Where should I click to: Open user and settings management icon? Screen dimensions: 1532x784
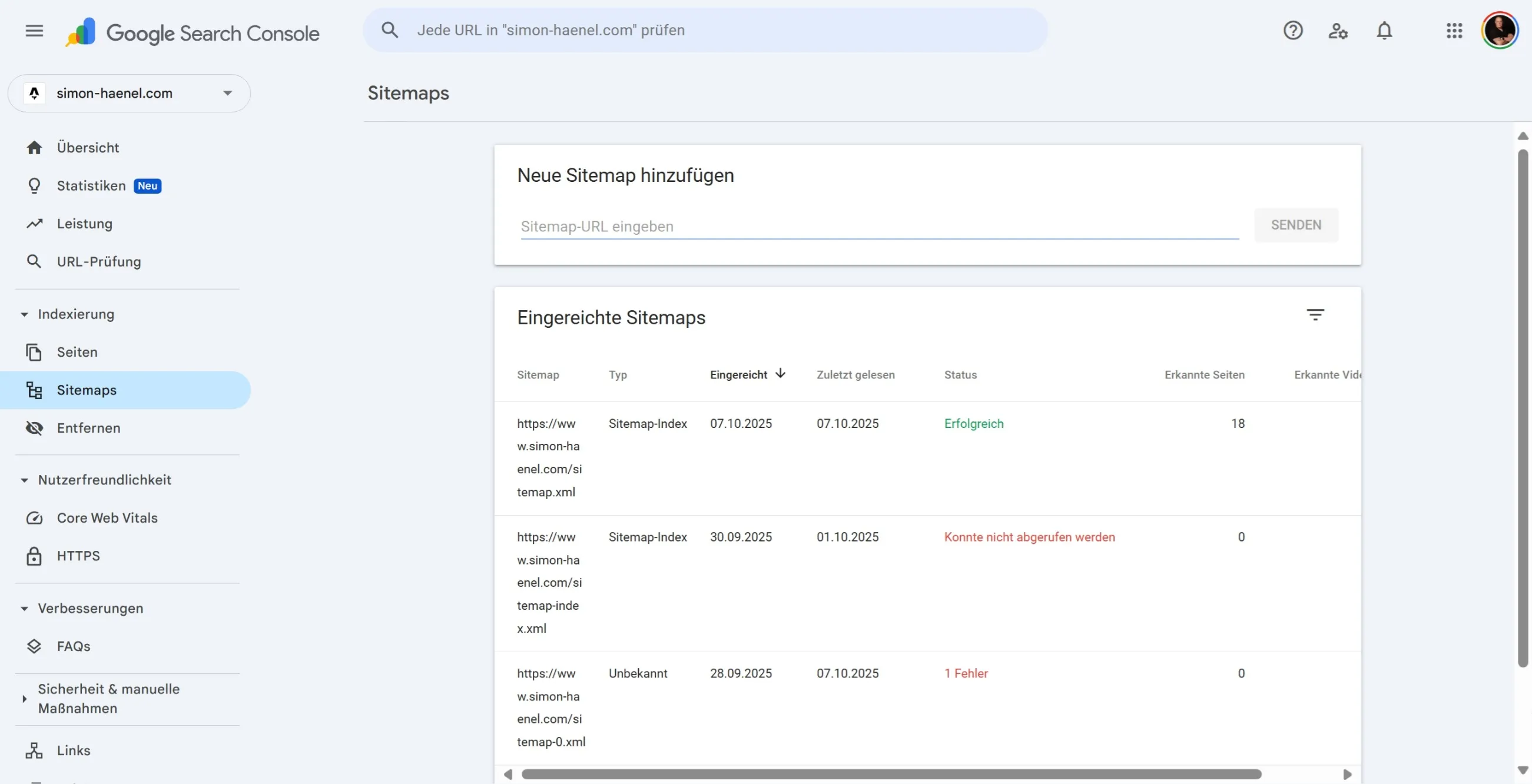[x=1338, y=31]
